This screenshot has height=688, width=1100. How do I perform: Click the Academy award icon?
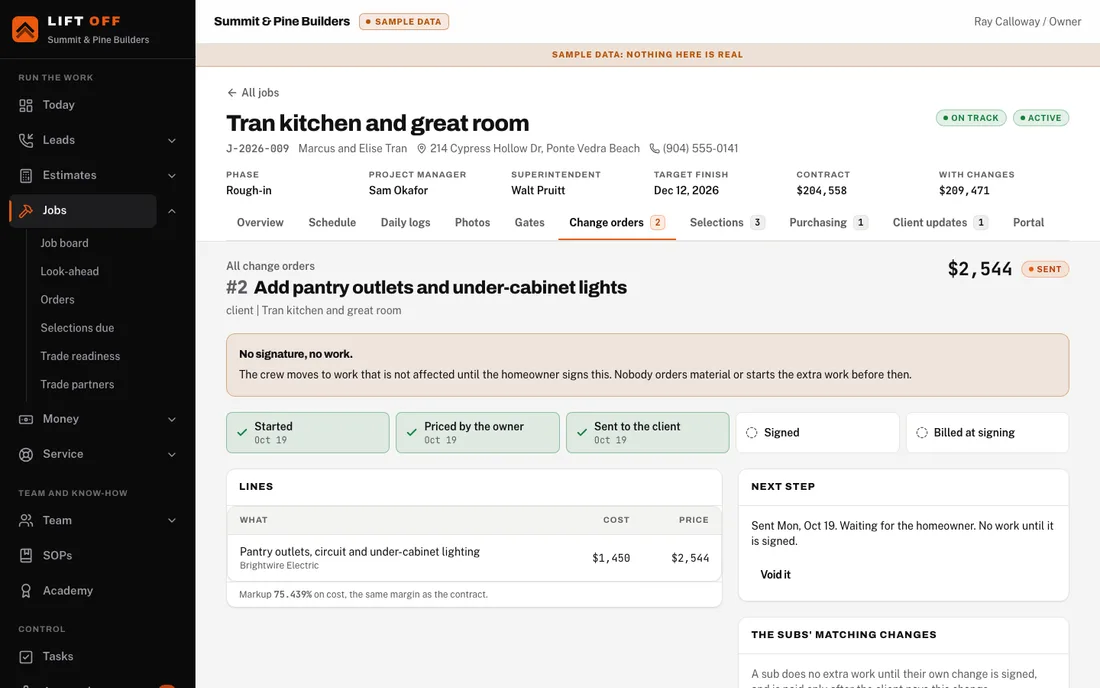[x=26, y=591]
